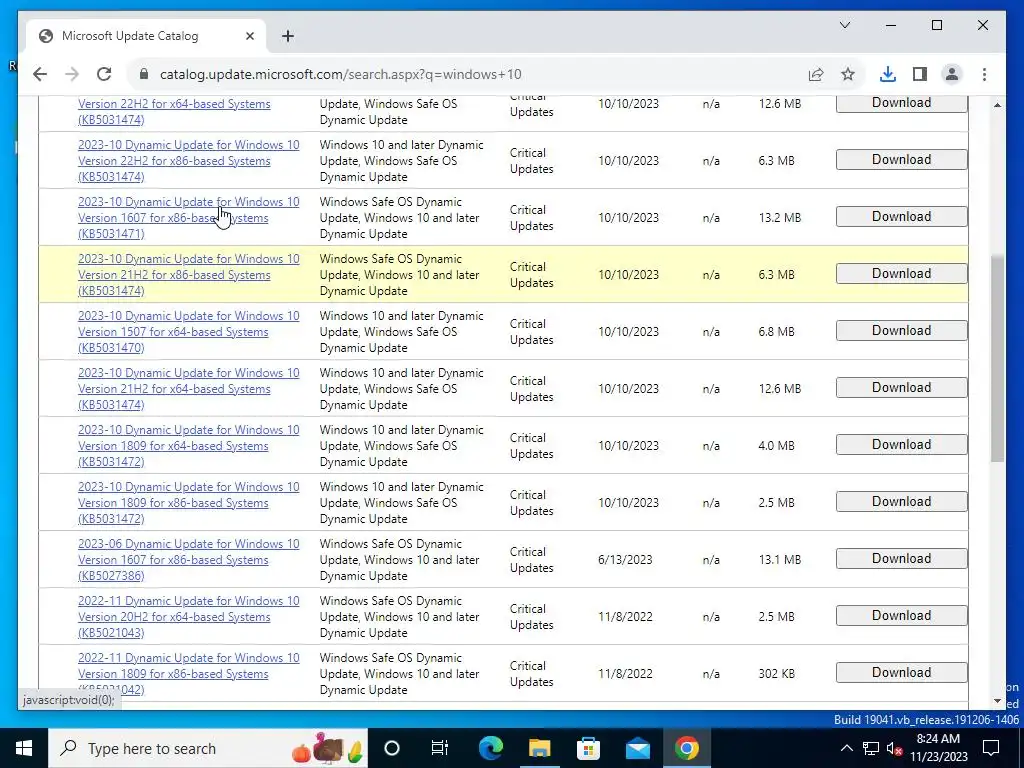Click the page scrollbar down arrow
The height and width of the screenshot is (768, 1024).
point(997,701)
